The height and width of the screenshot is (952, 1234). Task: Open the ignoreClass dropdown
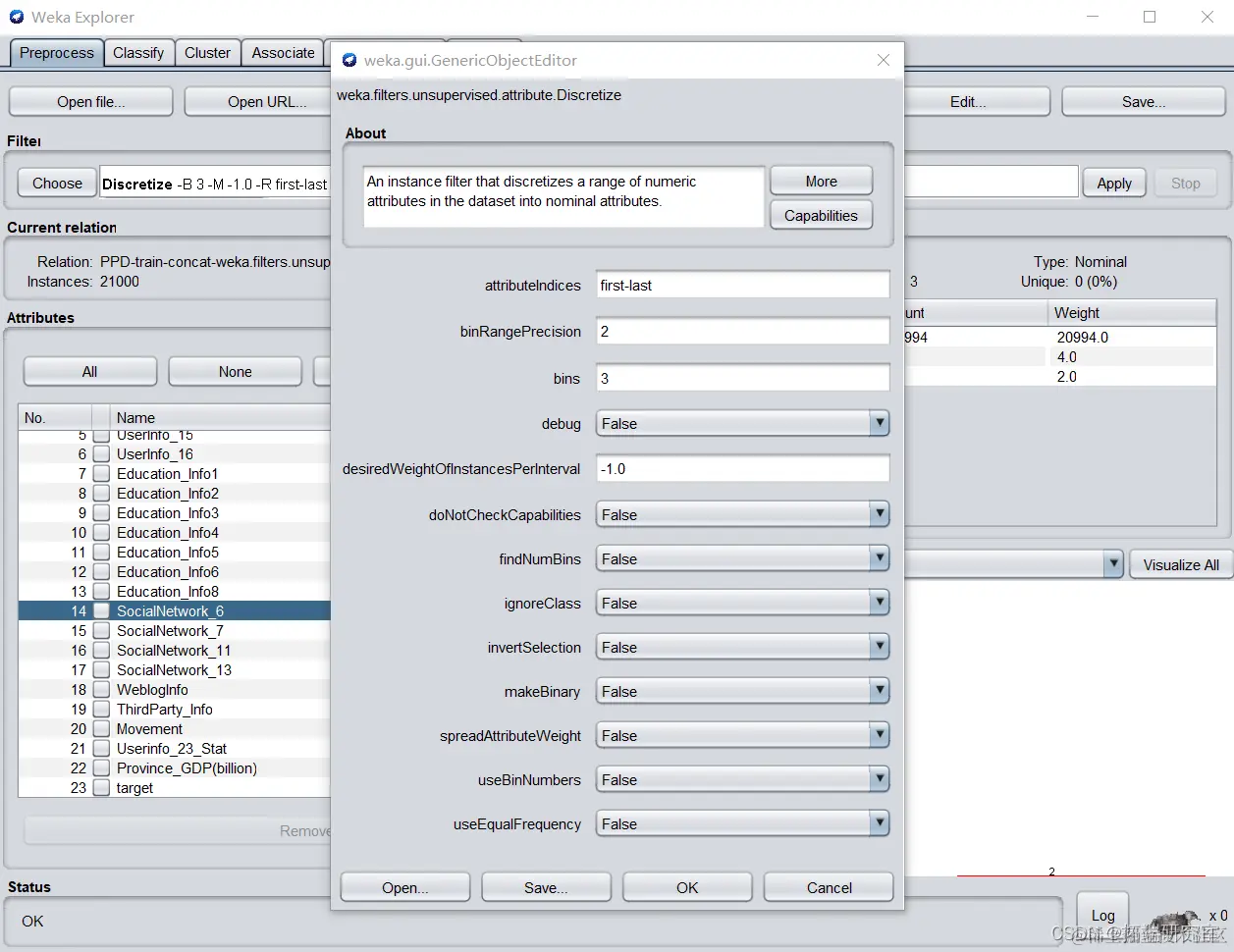tap(742, 603)
